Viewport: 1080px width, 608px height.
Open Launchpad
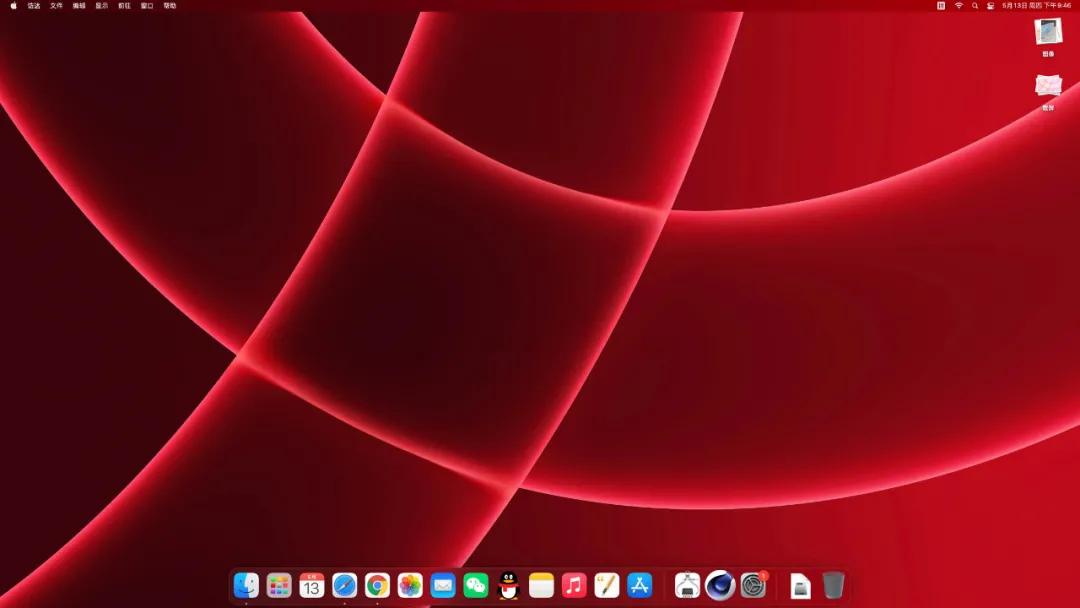tap(277, 586)
